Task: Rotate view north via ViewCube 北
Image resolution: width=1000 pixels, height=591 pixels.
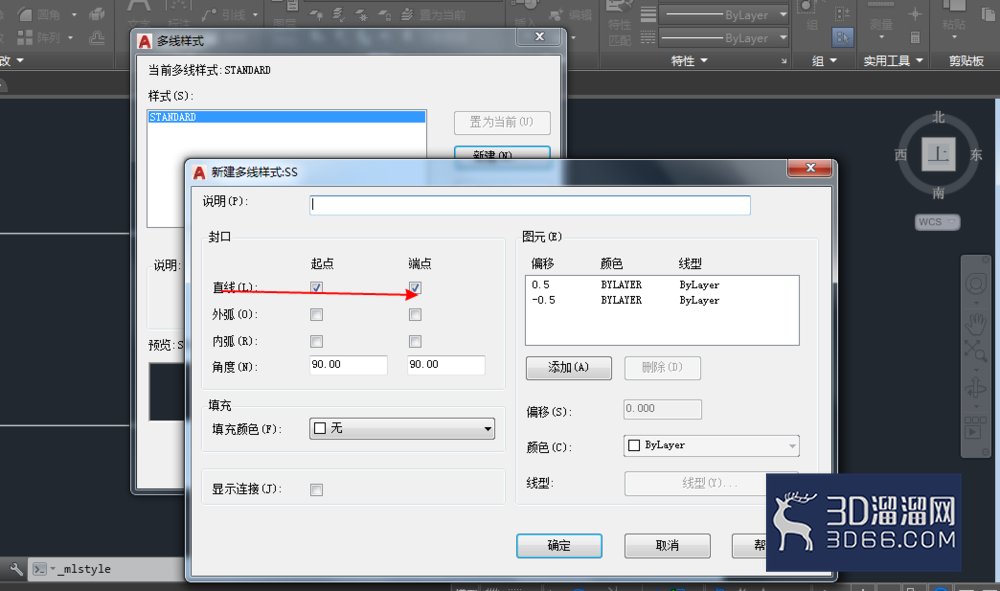Action: click(x=938, y=117)
